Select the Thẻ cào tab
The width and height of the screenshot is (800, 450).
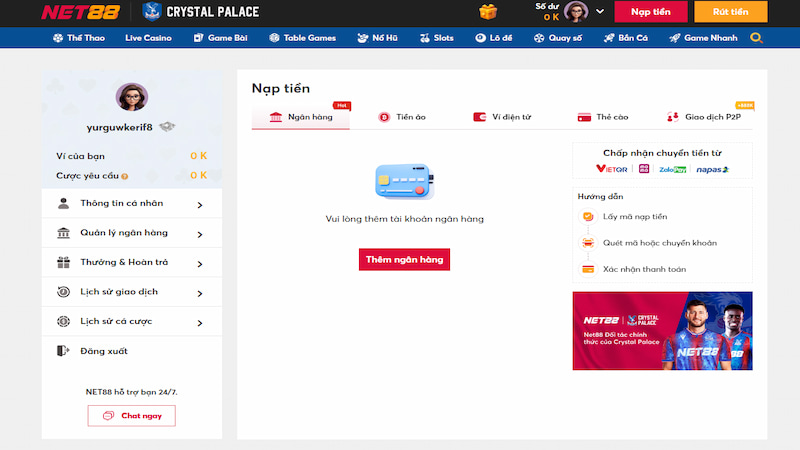603,117
